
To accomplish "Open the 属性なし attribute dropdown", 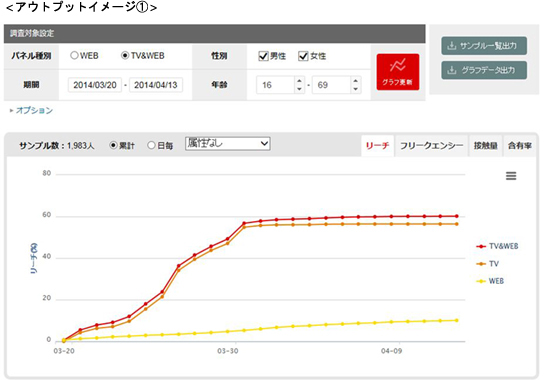I will [228, 144].
